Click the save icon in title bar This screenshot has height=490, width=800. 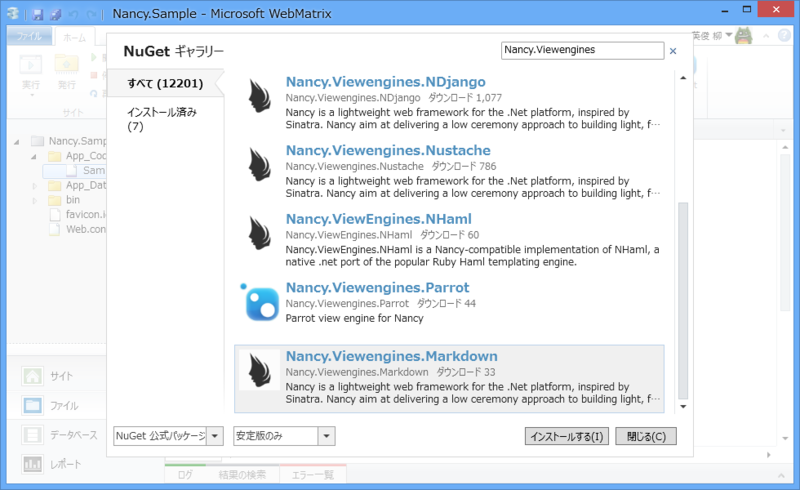[x=37, y=14]
